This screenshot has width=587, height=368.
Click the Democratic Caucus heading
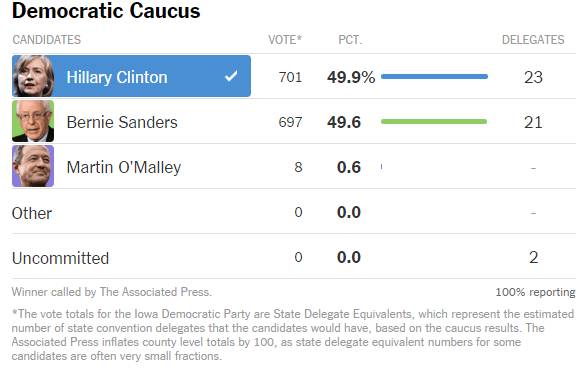point(106,10)
